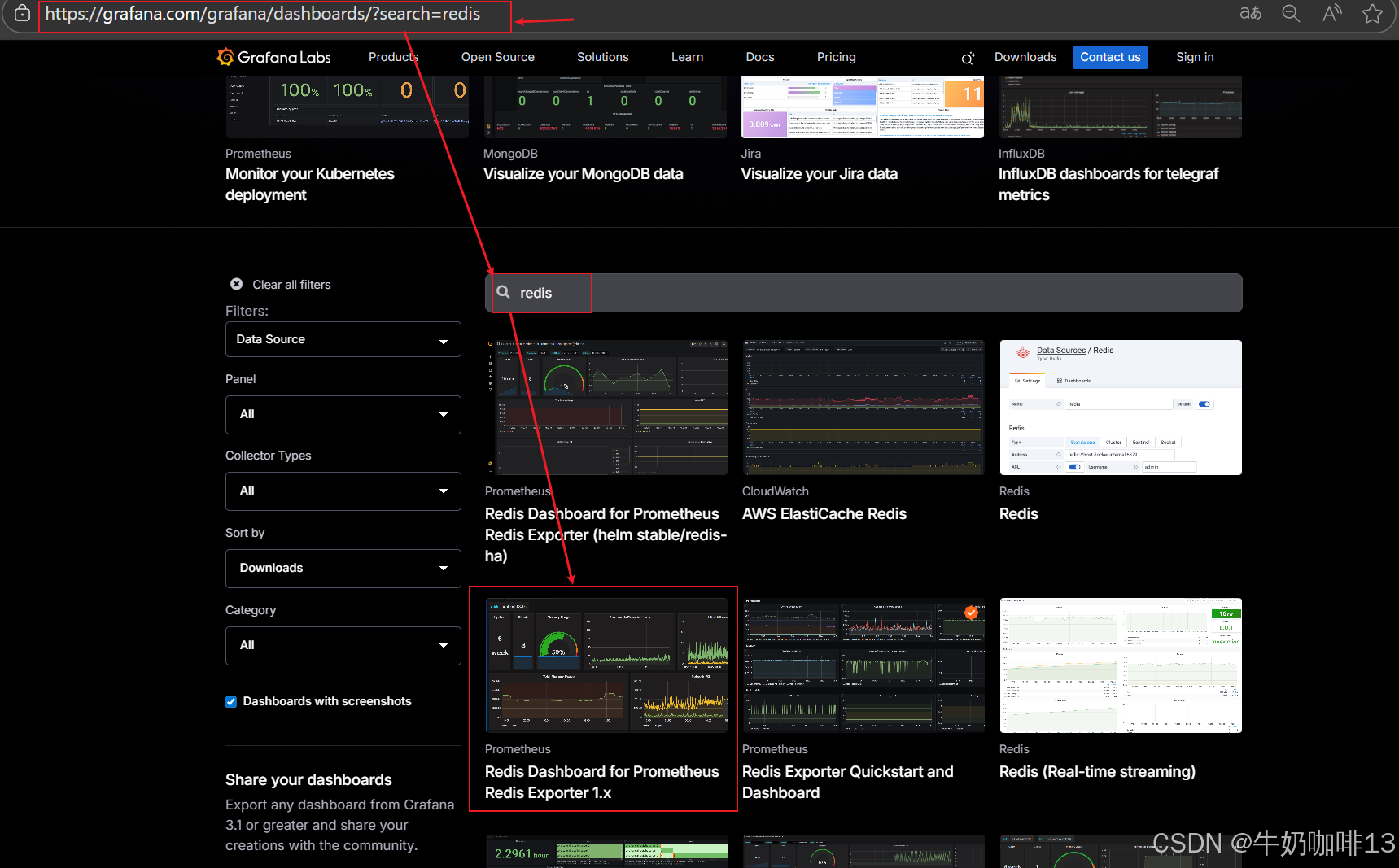Viewport: 1399px width, 868px height.
Task: Go to the Pricing page
Action: 836,57
